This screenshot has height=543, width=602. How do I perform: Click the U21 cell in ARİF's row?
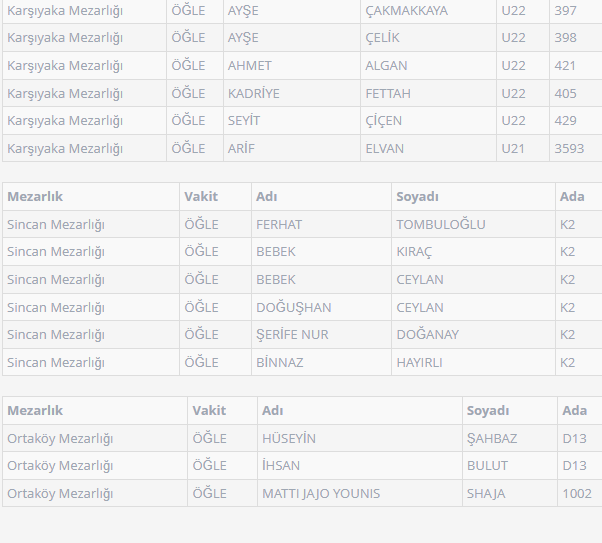[513, 148]
